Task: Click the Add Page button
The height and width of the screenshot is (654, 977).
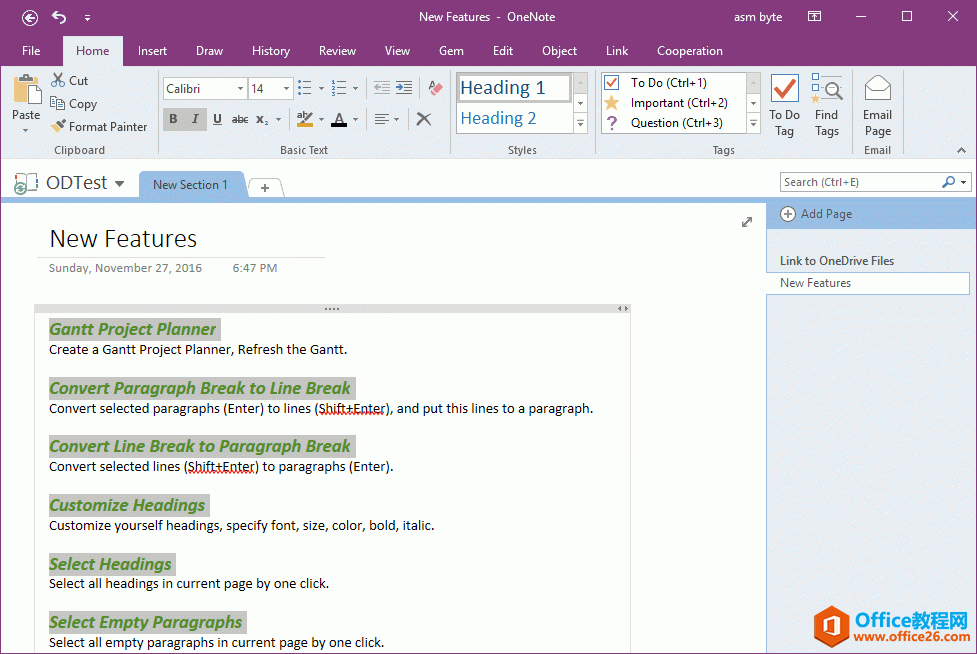Action: tap(818, 213)
